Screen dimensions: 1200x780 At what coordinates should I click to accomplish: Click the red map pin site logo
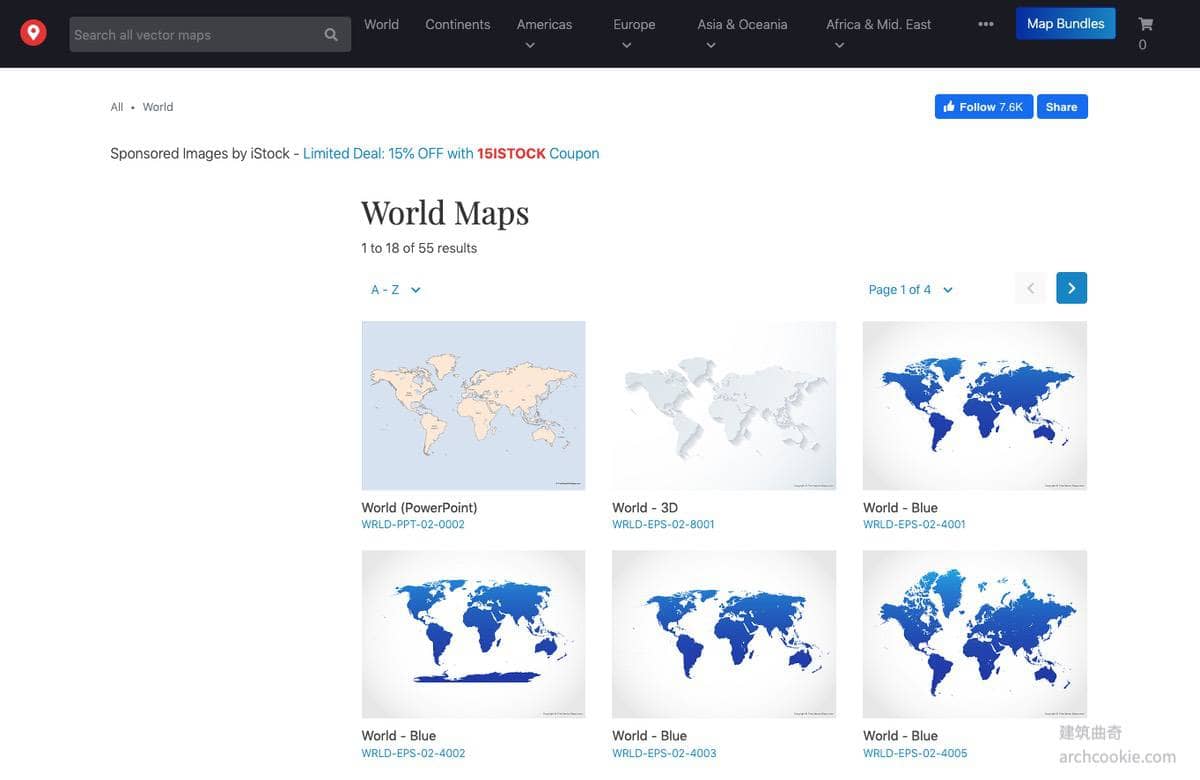coord(34,34)
